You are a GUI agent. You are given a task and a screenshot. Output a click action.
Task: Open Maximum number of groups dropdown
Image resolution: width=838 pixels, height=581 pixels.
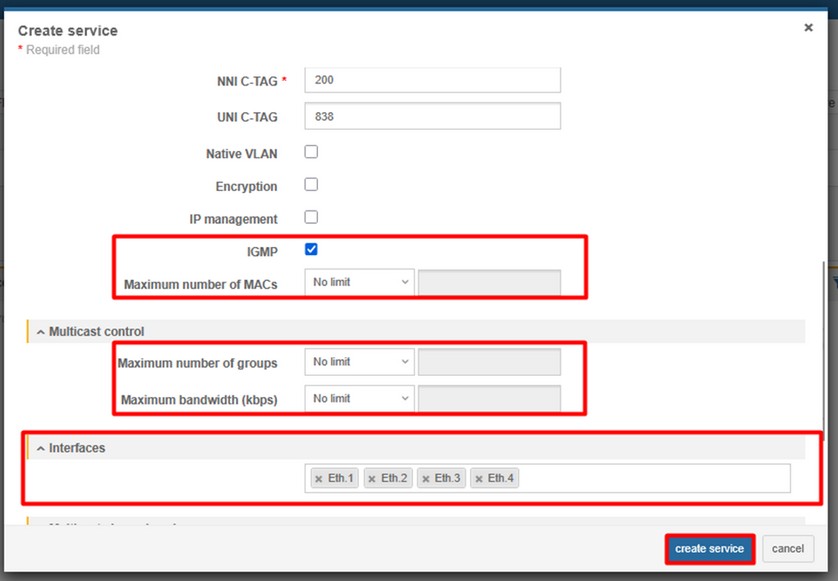point(359,362)
